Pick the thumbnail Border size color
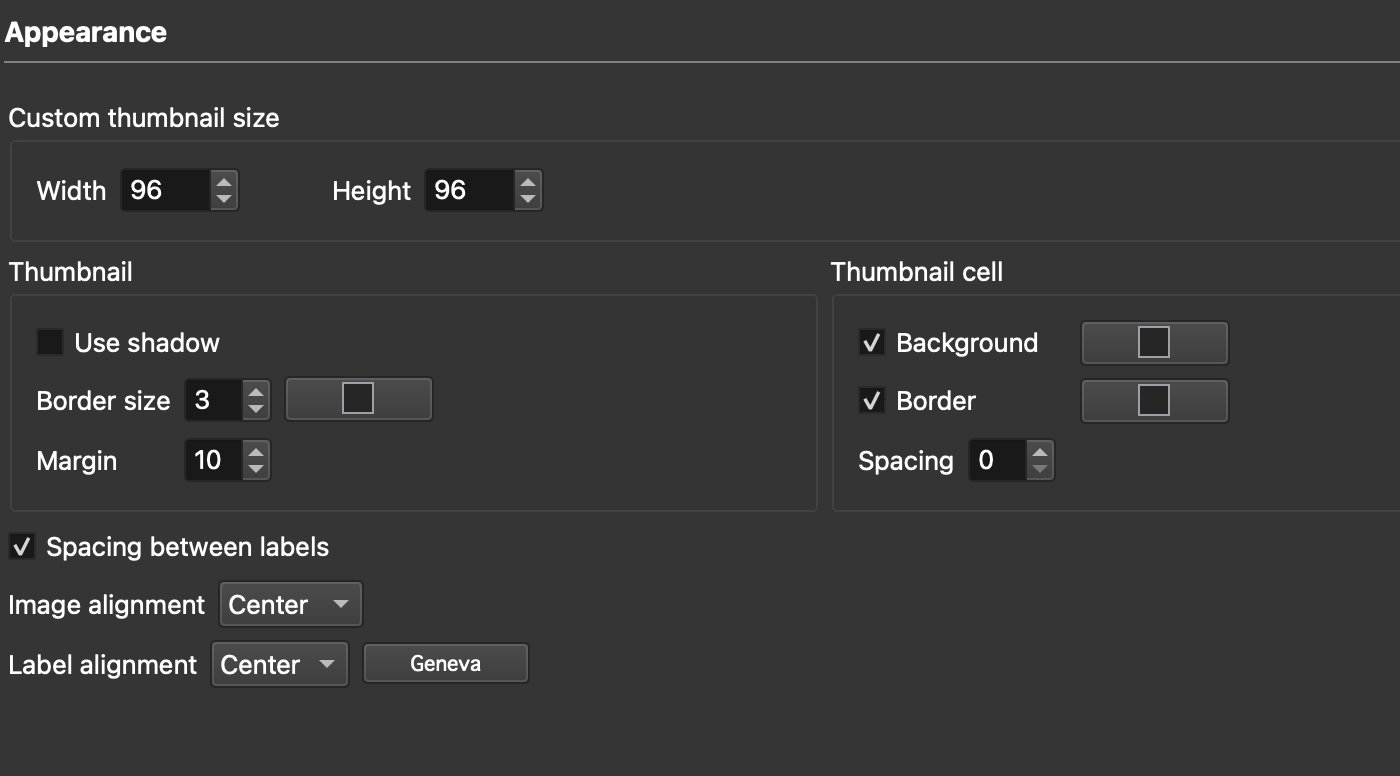The width and height of the screenshot is (1400, 776). 359,399
